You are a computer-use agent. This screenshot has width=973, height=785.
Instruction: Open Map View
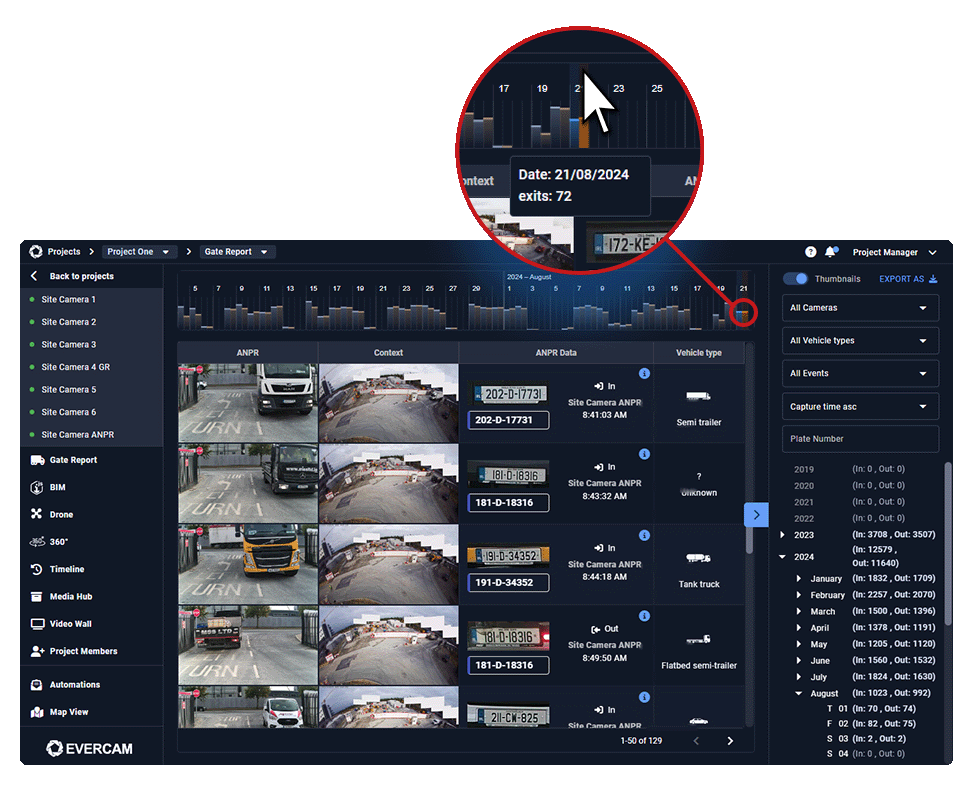[68, 712]
